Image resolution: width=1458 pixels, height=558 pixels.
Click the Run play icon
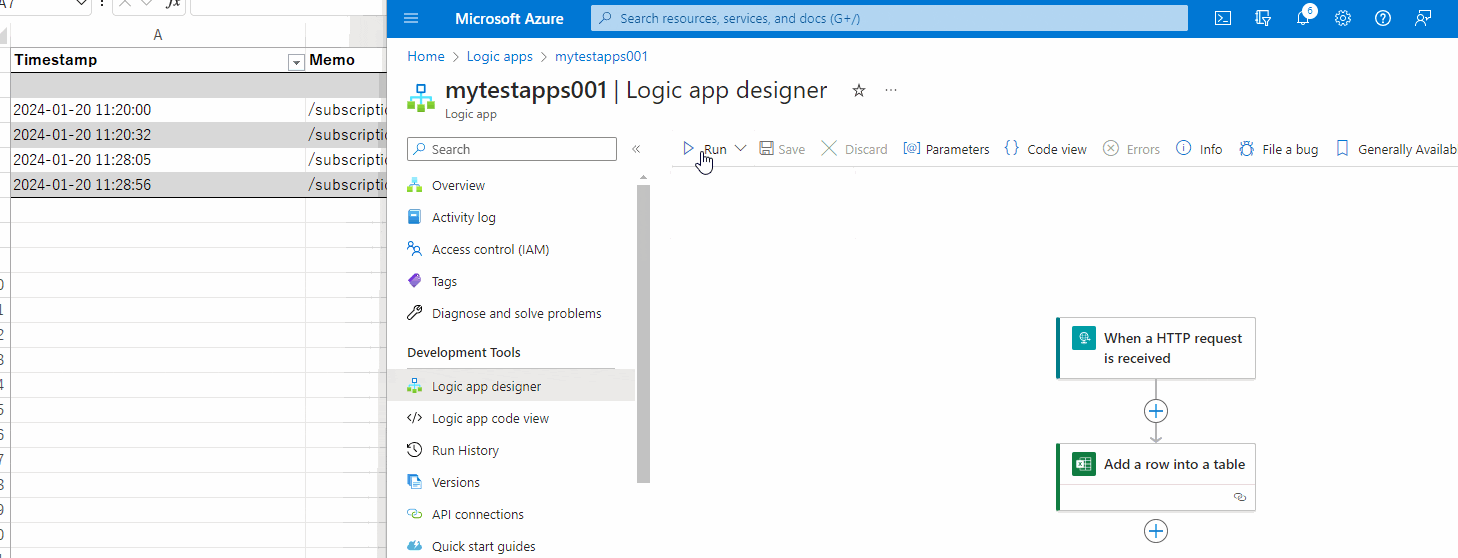(688, 149)
